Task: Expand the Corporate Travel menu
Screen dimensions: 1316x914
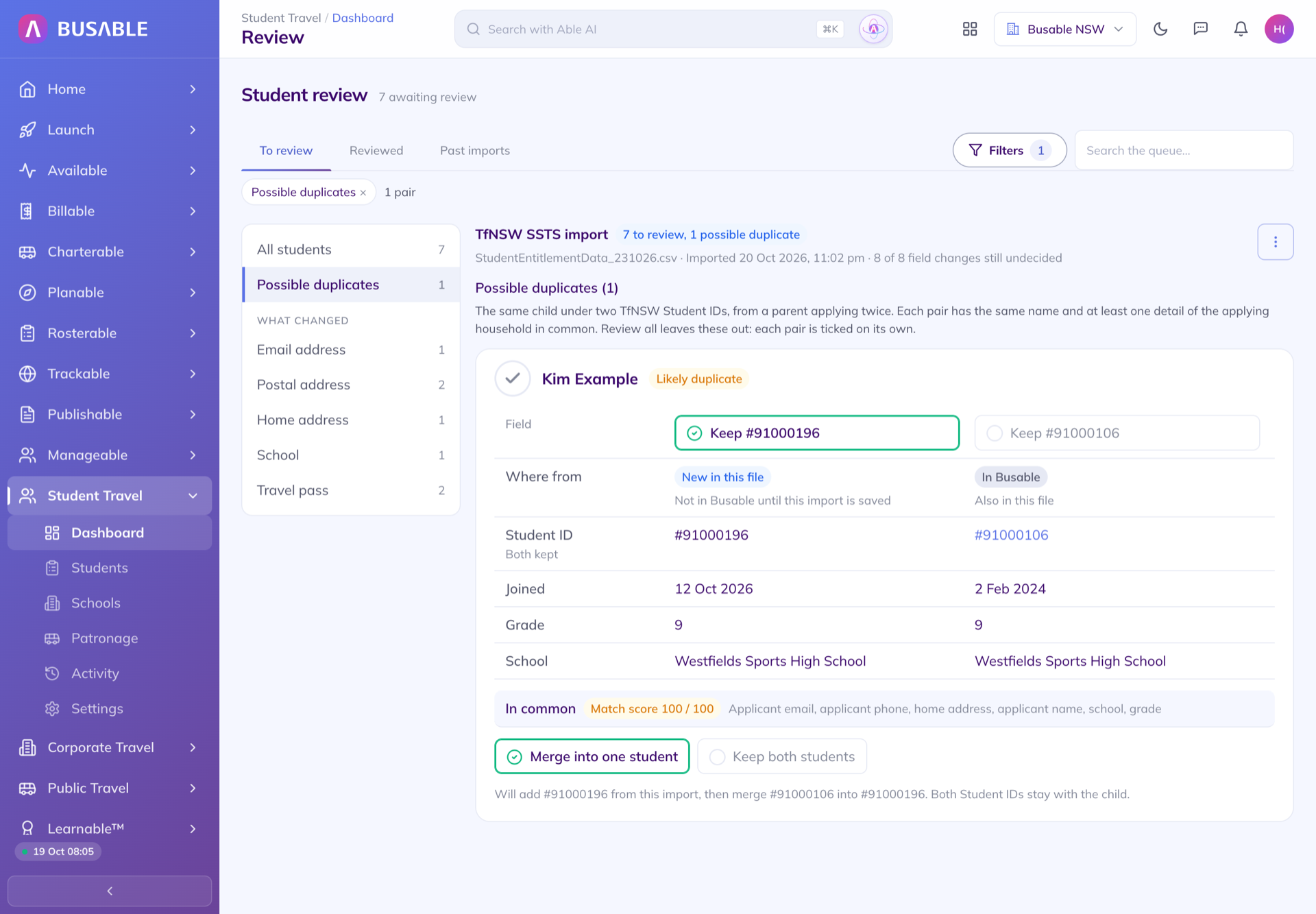Action: click(193, 747)
